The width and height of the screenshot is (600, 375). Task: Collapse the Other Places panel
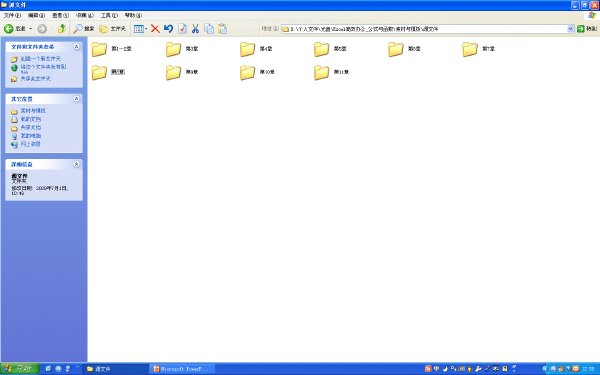coord(76,99)
